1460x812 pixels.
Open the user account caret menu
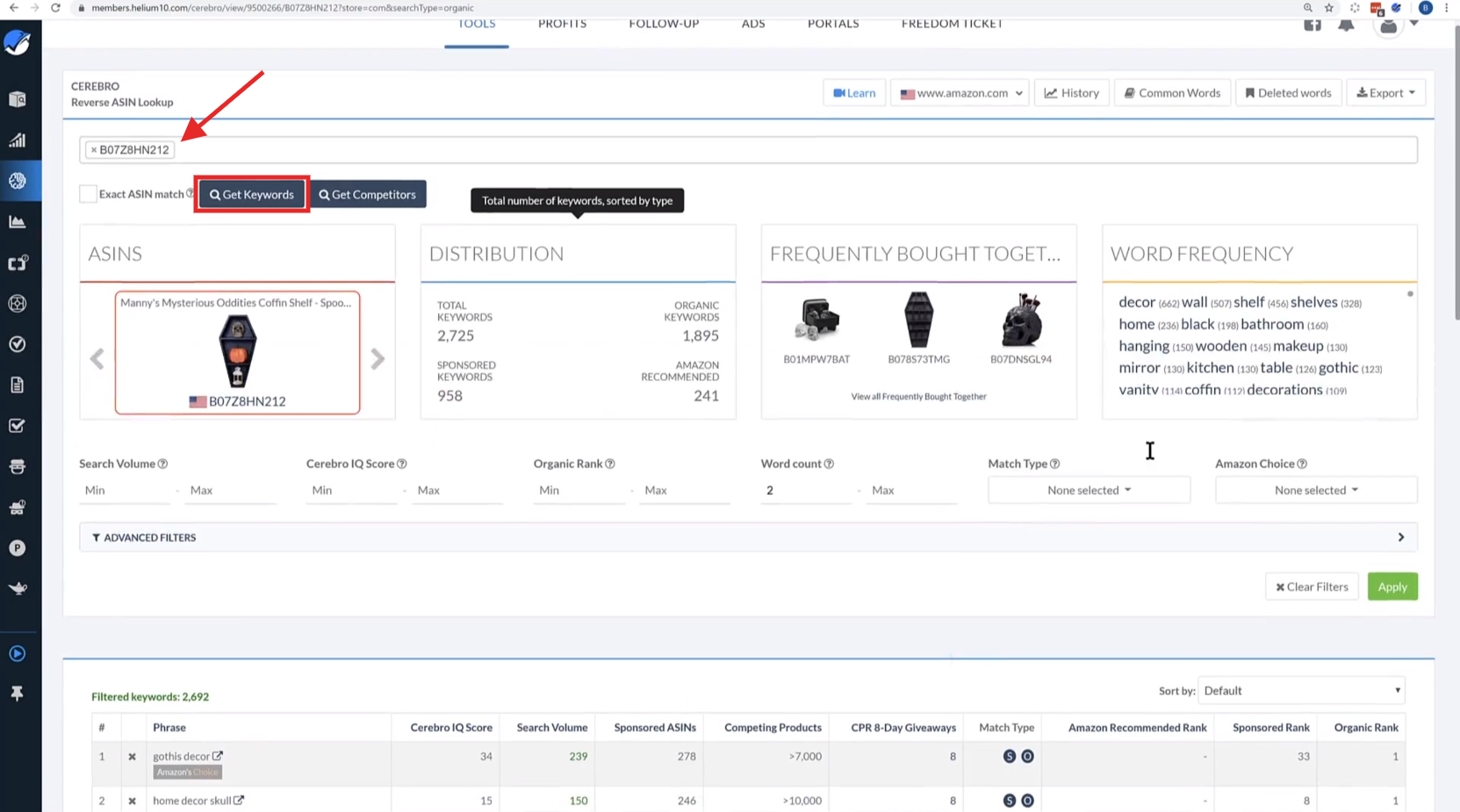(x=1413, y=24)
